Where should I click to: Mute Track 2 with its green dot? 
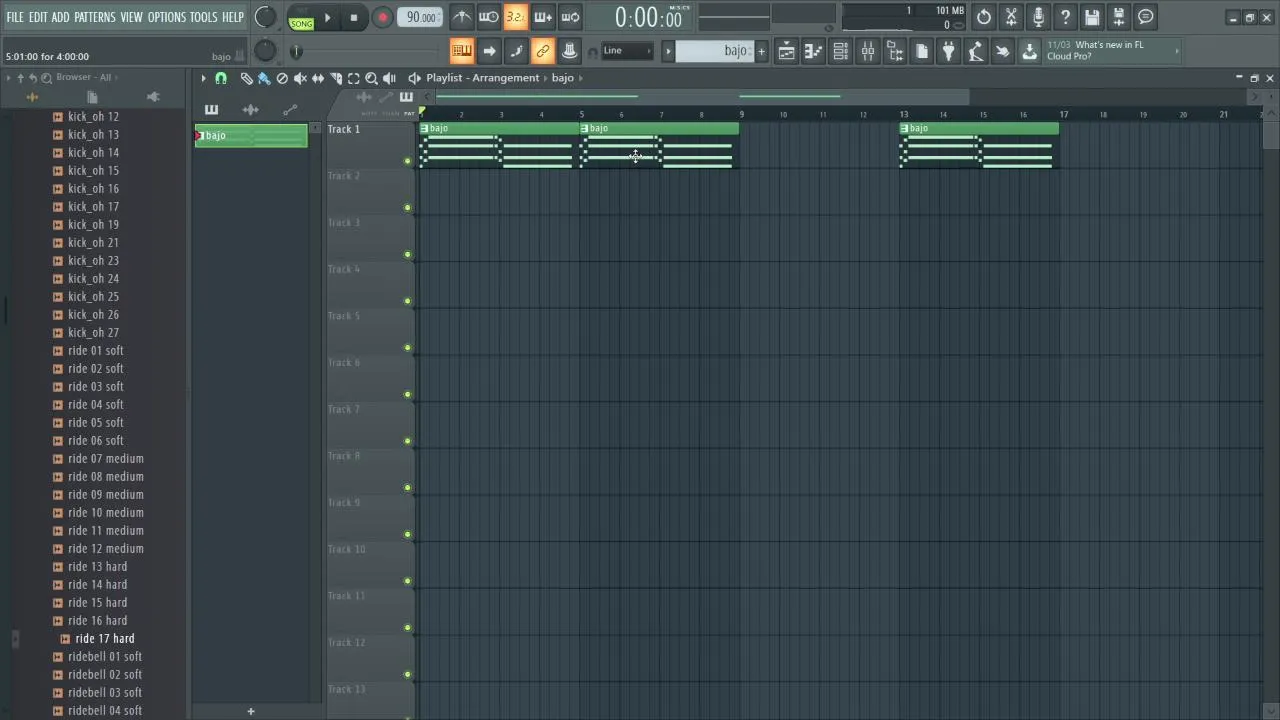point(407,208)
